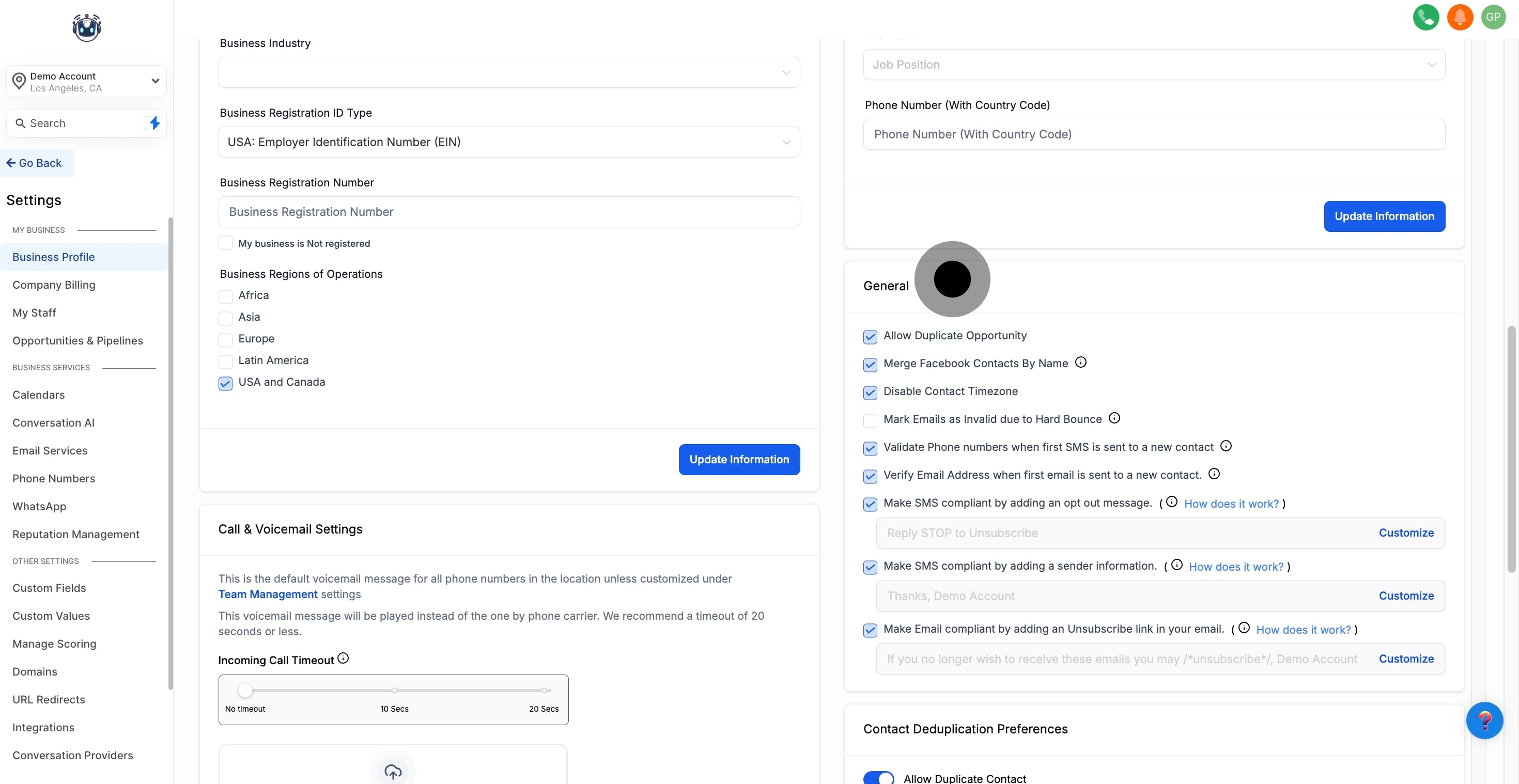Click the GP user avatar
This screenshot has height=784, width=1519.
click(x=1493, y=17)
